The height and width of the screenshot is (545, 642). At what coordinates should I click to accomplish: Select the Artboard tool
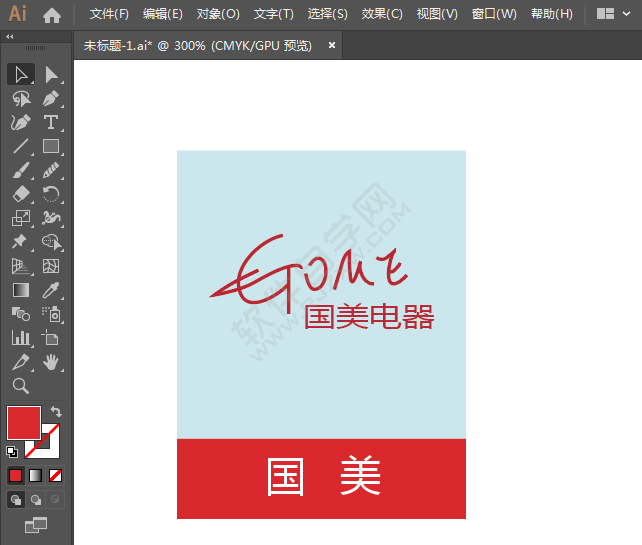pos(51,338)
